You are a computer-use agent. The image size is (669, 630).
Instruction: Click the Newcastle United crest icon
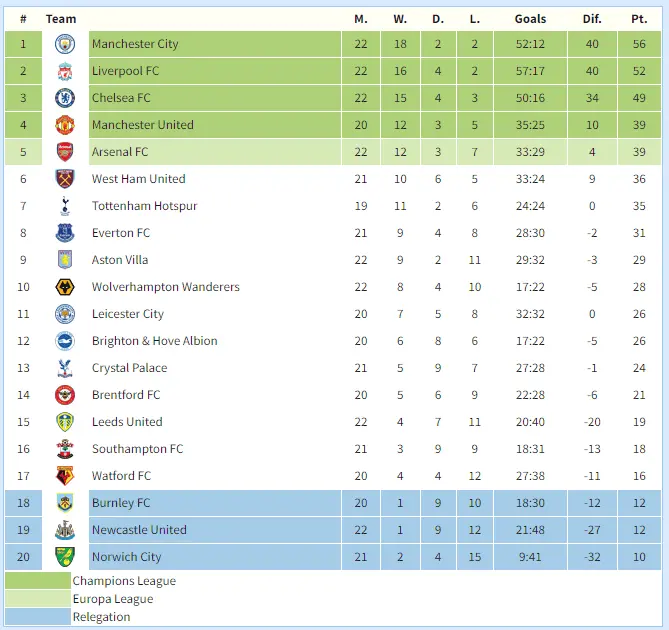[65, 530]
